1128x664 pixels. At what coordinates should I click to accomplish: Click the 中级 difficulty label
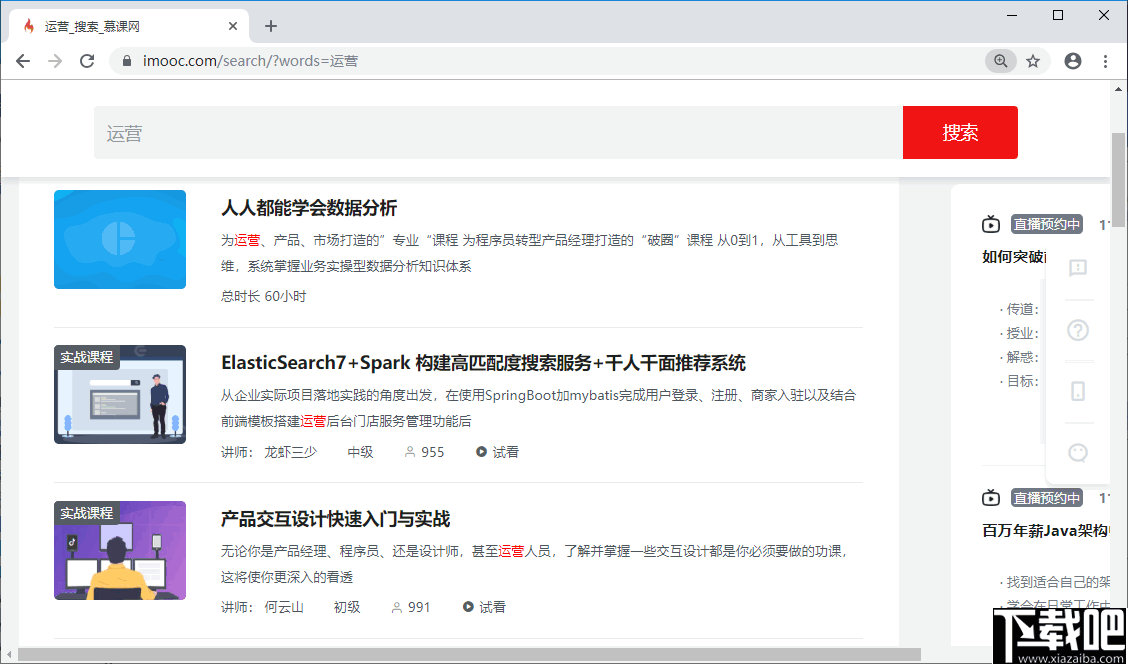point(360,452)
